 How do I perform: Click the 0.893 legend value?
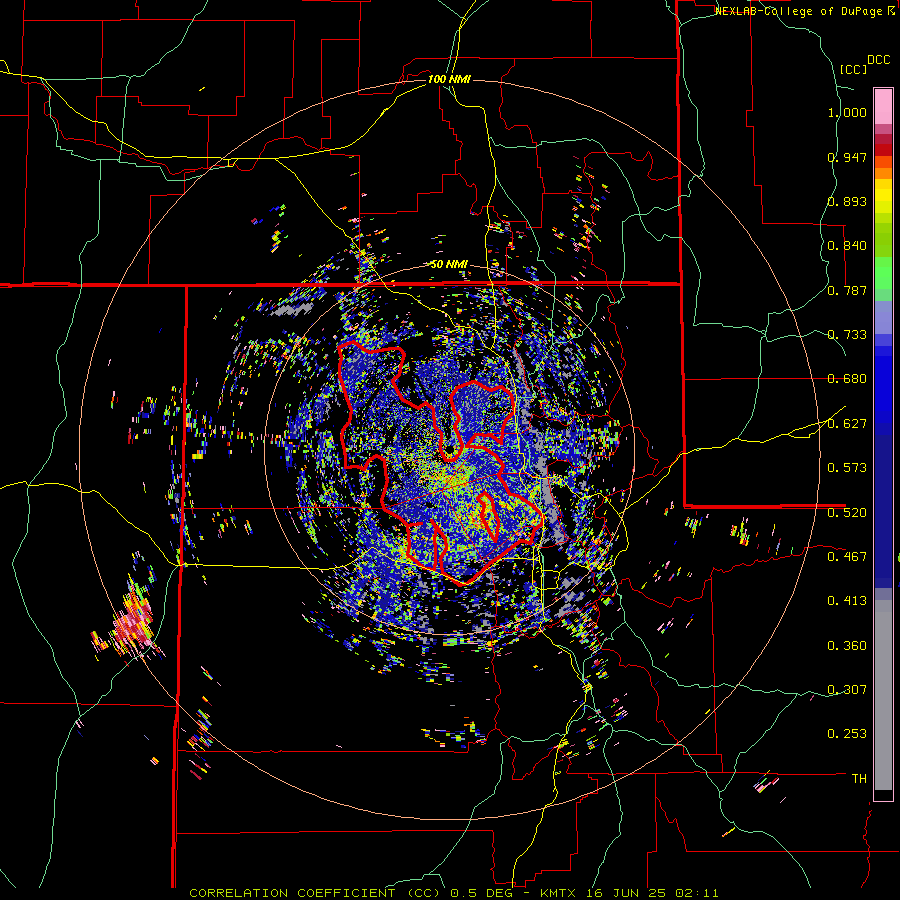tap(847, 201)
